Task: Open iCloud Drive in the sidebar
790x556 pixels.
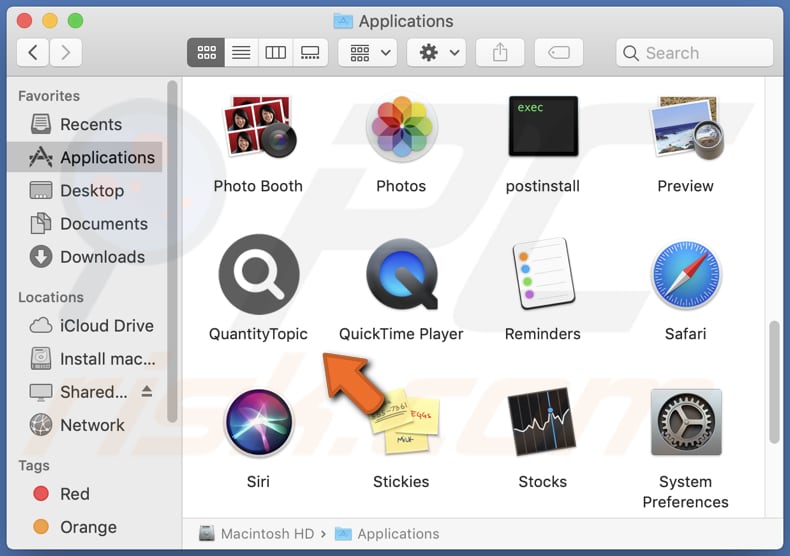Action: 84,326
